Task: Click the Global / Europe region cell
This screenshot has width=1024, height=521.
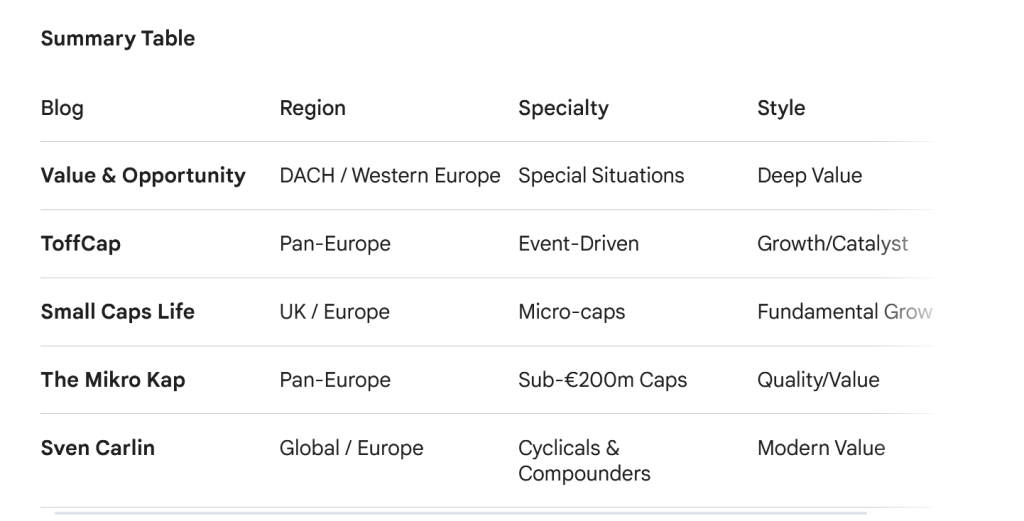Action: 351,448
